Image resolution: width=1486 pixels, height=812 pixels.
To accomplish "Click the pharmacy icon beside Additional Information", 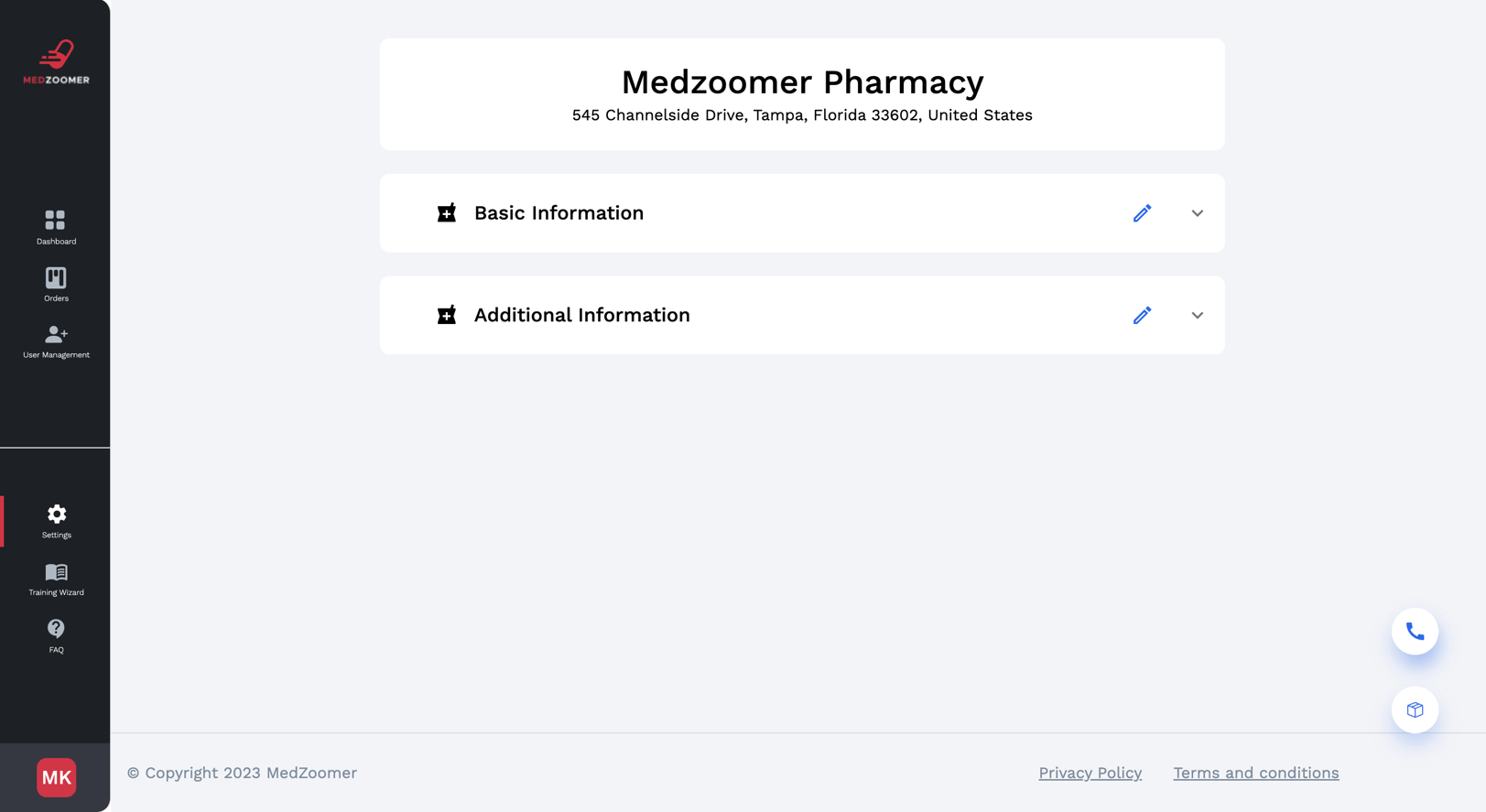I will tap(447, 315).
